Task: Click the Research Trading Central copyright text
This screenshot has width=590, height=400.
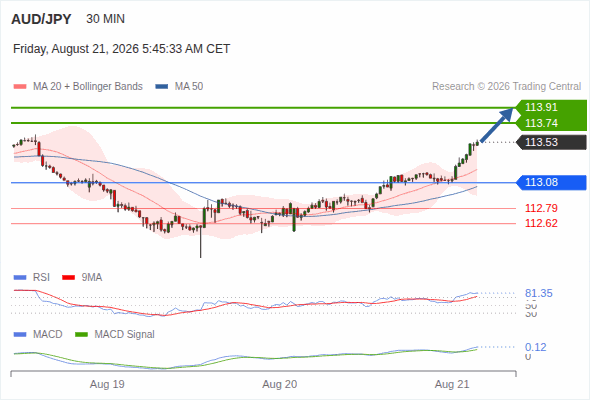Action: (506, 87)
